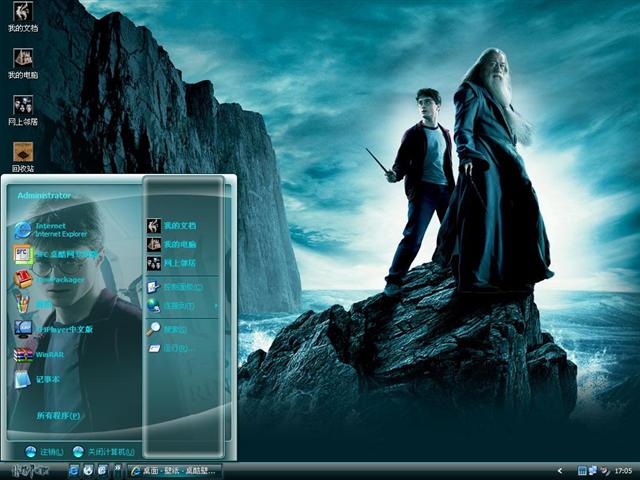Viewport: 640px width, 480px height.
Task: Open 我的文档 desktop icon
Action: click(22, 17)
